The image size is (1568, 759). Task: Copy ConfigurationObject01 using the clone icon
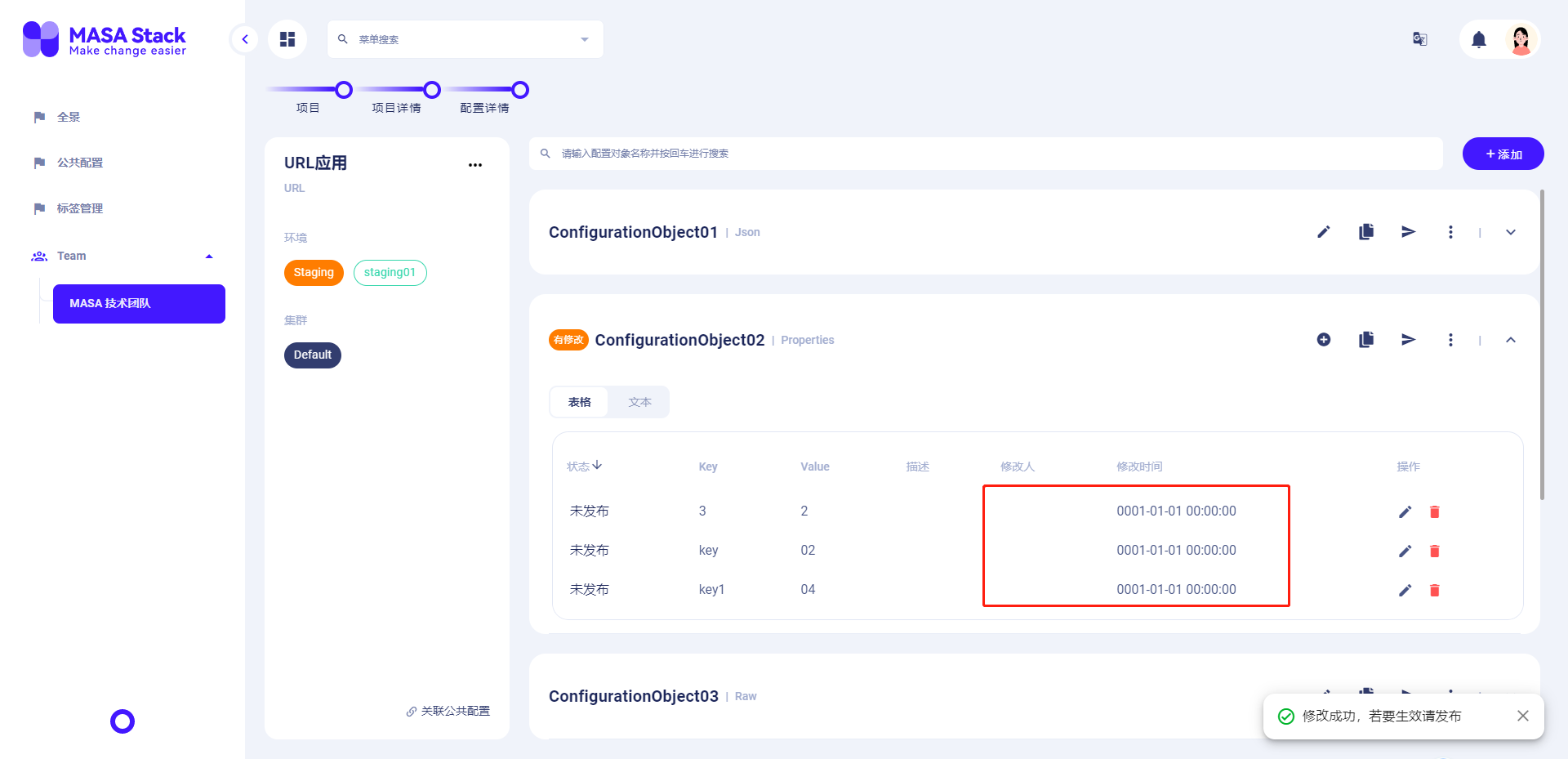pyautogui.click(x=1366, y=231)
